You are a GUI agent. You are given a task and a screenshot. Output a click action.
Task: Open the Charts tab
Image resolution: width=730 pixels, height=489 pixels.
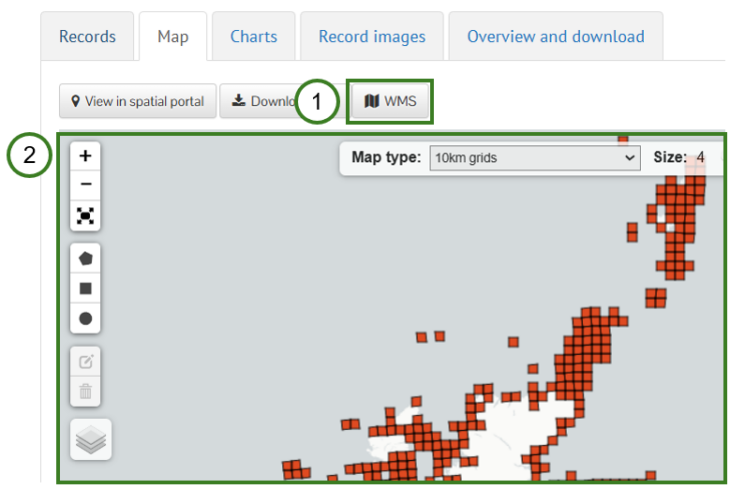pos(254,36)
